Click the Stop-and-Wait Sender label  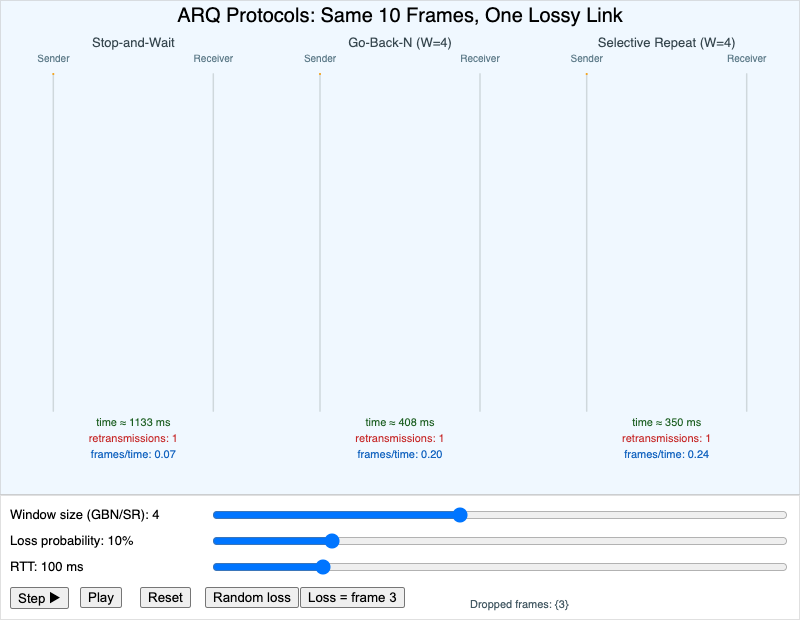[53, 59]
